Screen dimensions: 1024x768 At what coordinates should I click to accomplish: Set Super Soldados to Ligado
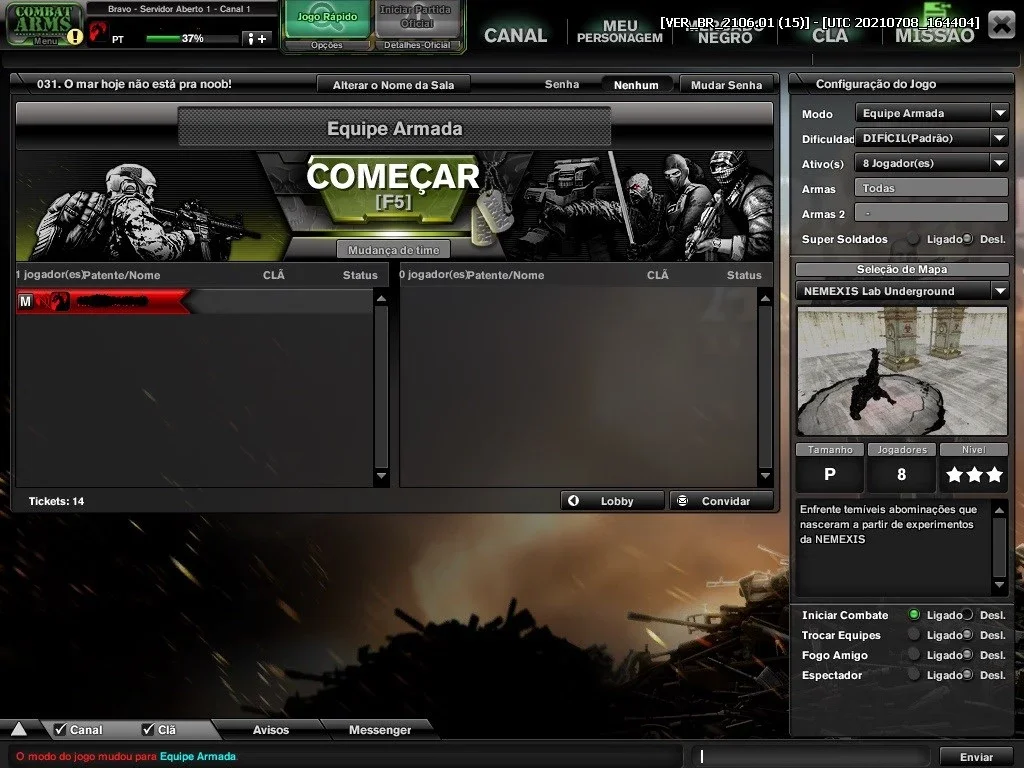click(914, 239)
